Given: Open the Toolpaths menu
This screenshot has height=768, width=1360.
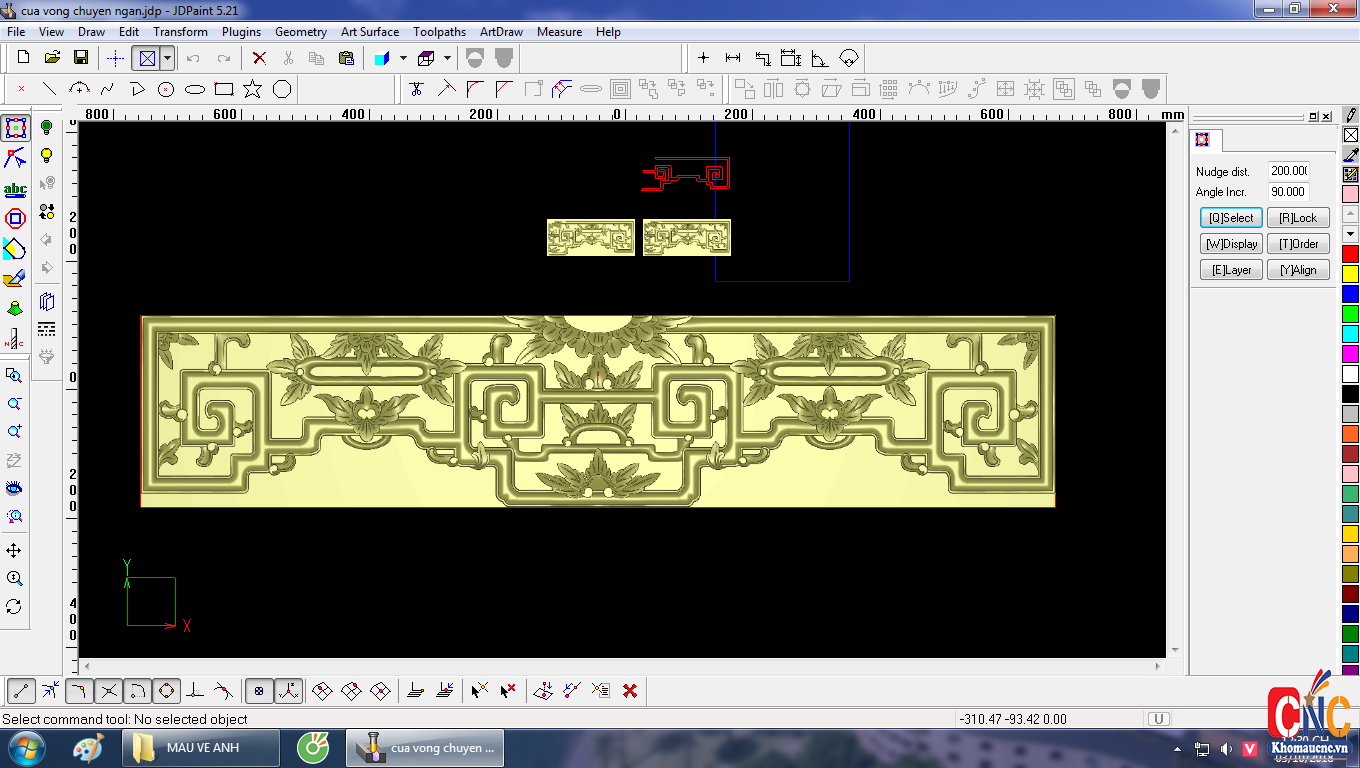Looking at the screenshot, I should [x=439, y=32].
